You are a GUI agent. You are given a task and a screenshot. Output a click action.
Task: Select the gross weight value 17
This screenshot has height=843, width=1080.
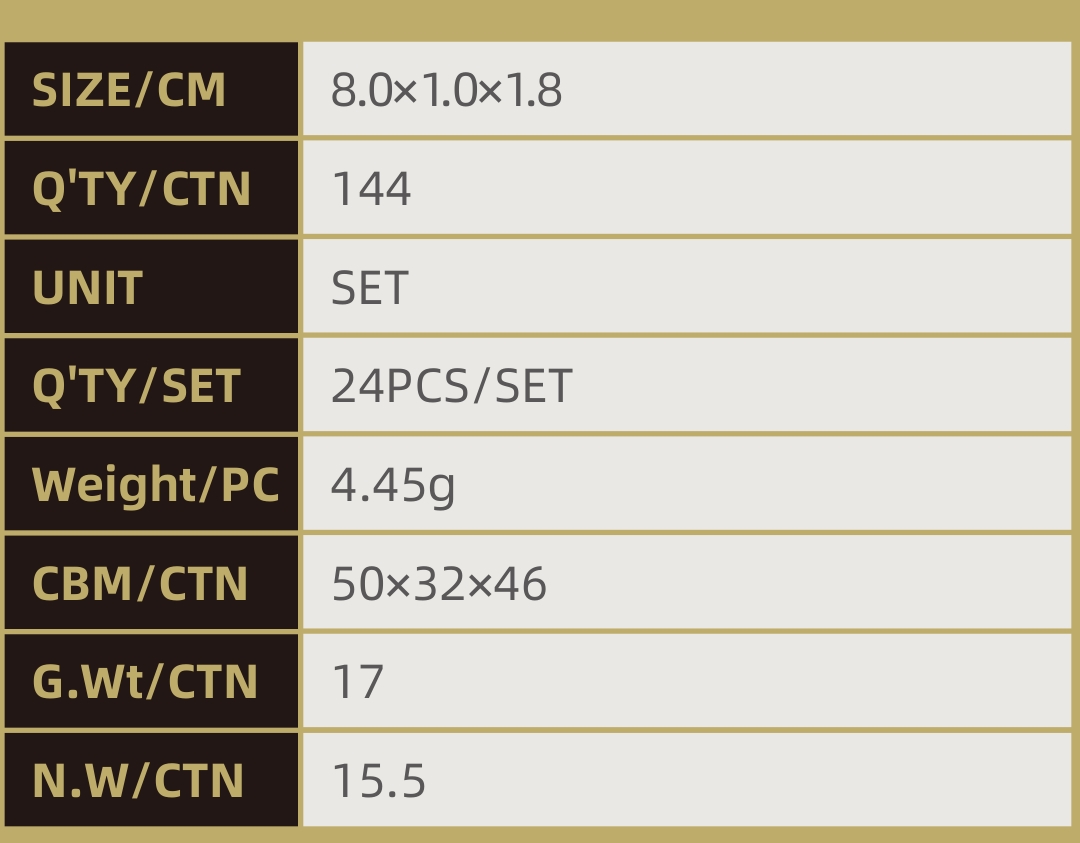click(x=358, y=682)
